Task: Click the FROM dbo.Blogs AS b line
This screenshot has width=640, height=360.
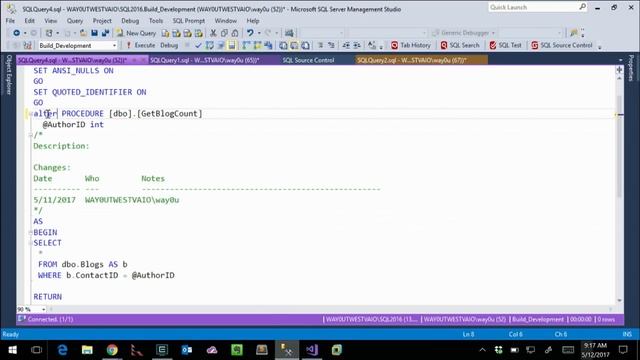Action: pos(82,264)
